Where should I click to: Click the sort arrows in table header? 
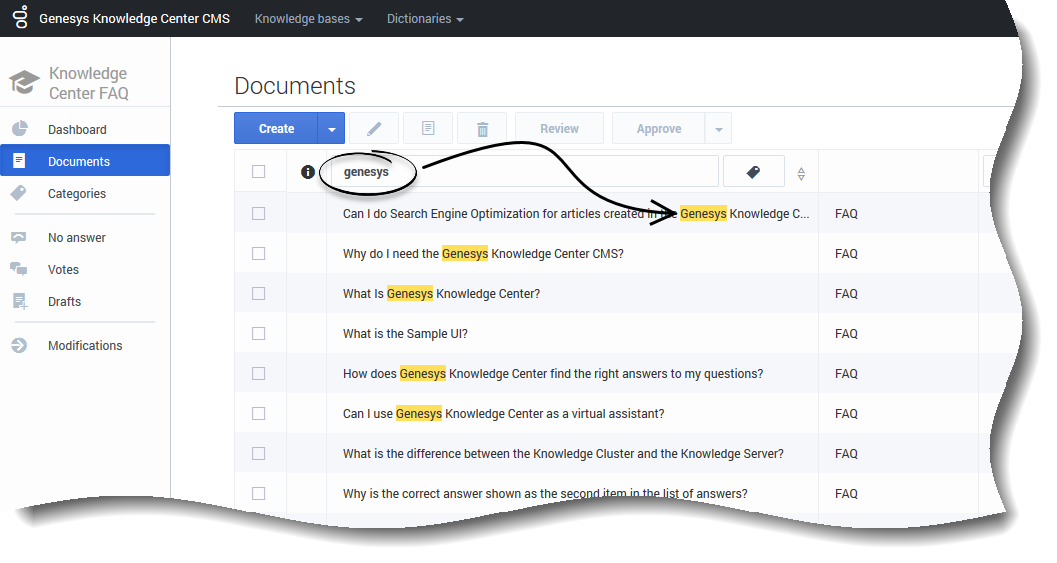coord(801,174)
